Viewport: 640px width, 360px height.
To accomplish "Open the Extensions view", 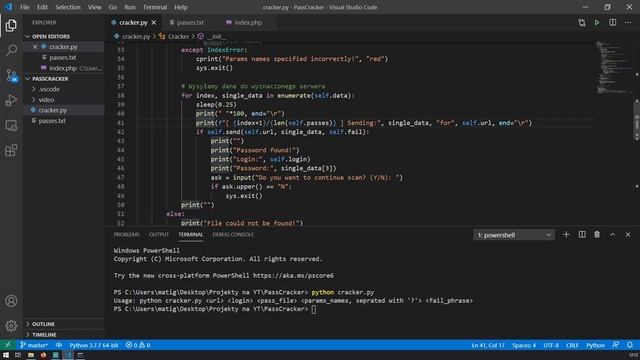I will (11, 150).
